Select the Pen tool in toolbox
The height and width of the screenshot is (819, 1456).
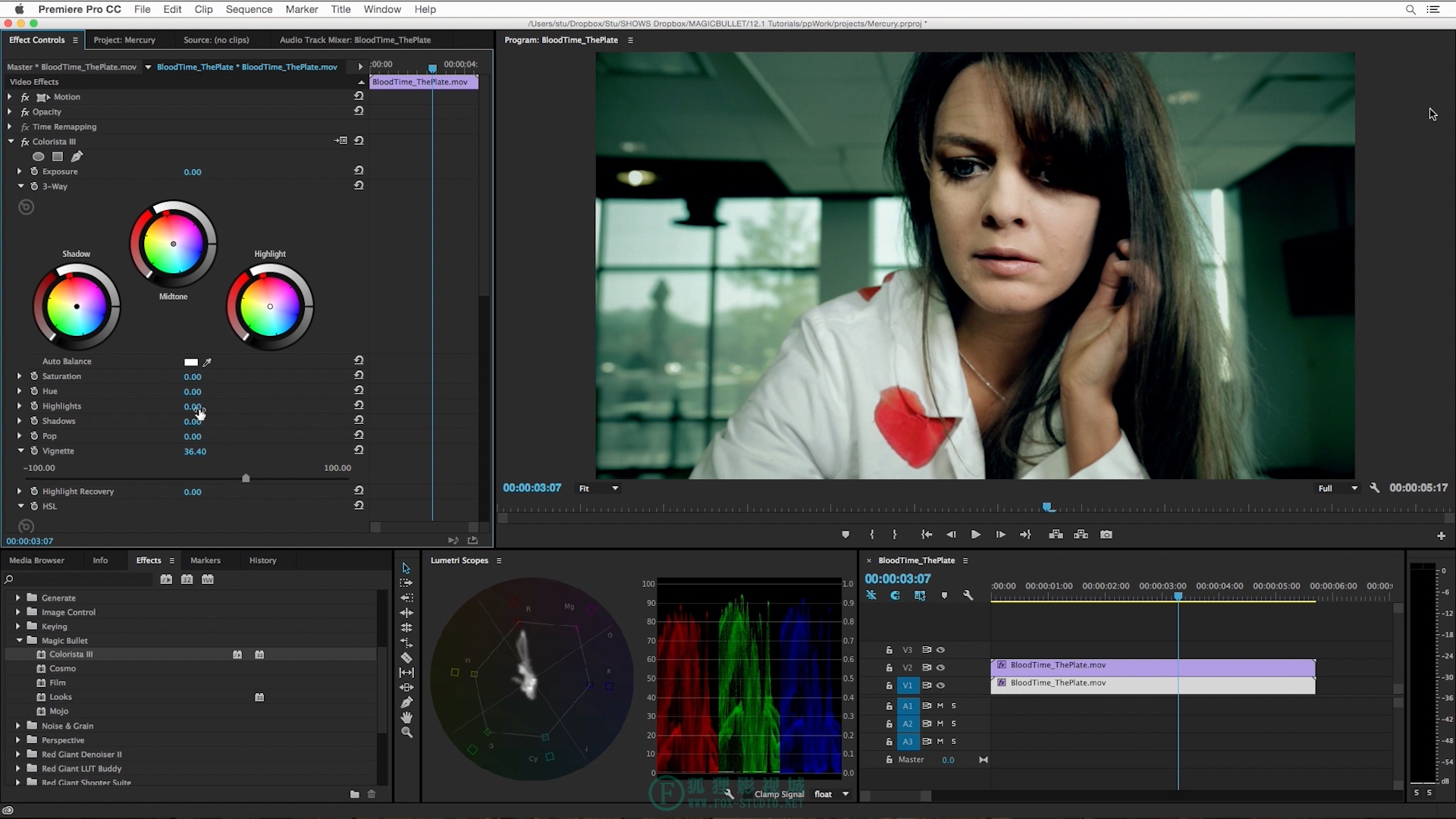point(406,702)
